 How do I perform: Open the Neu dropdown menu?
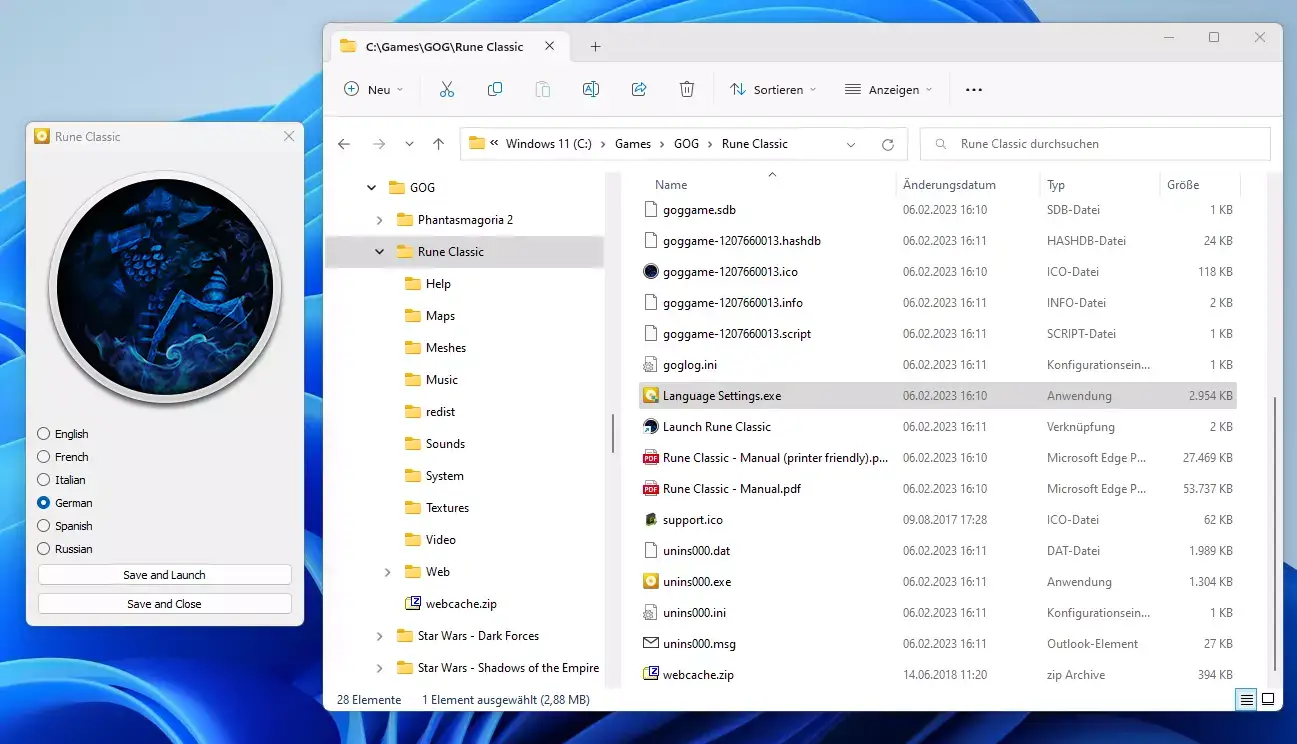(373, 89)
